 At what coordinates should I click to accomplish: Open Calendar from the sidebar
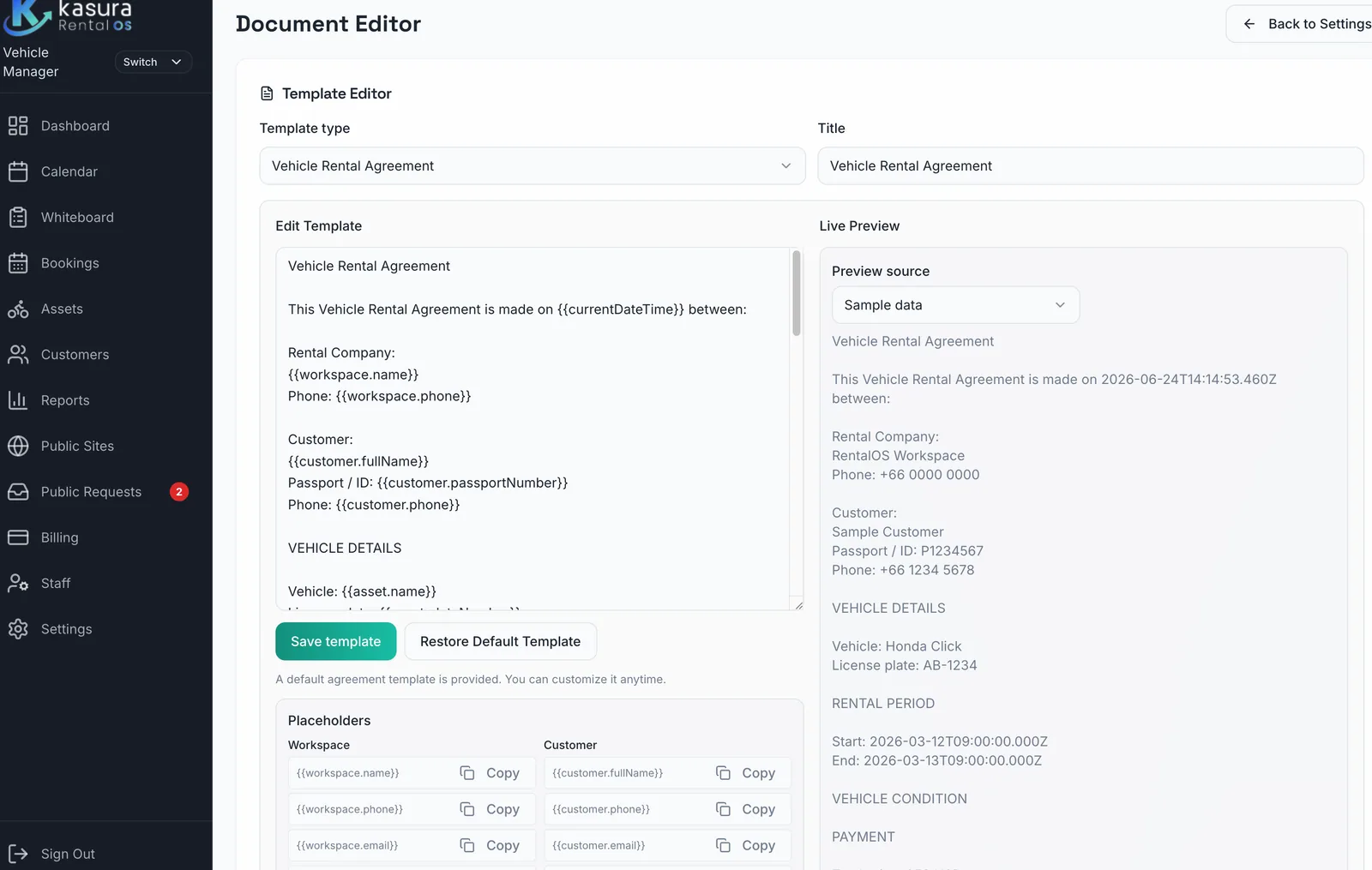tap(69, 171)
